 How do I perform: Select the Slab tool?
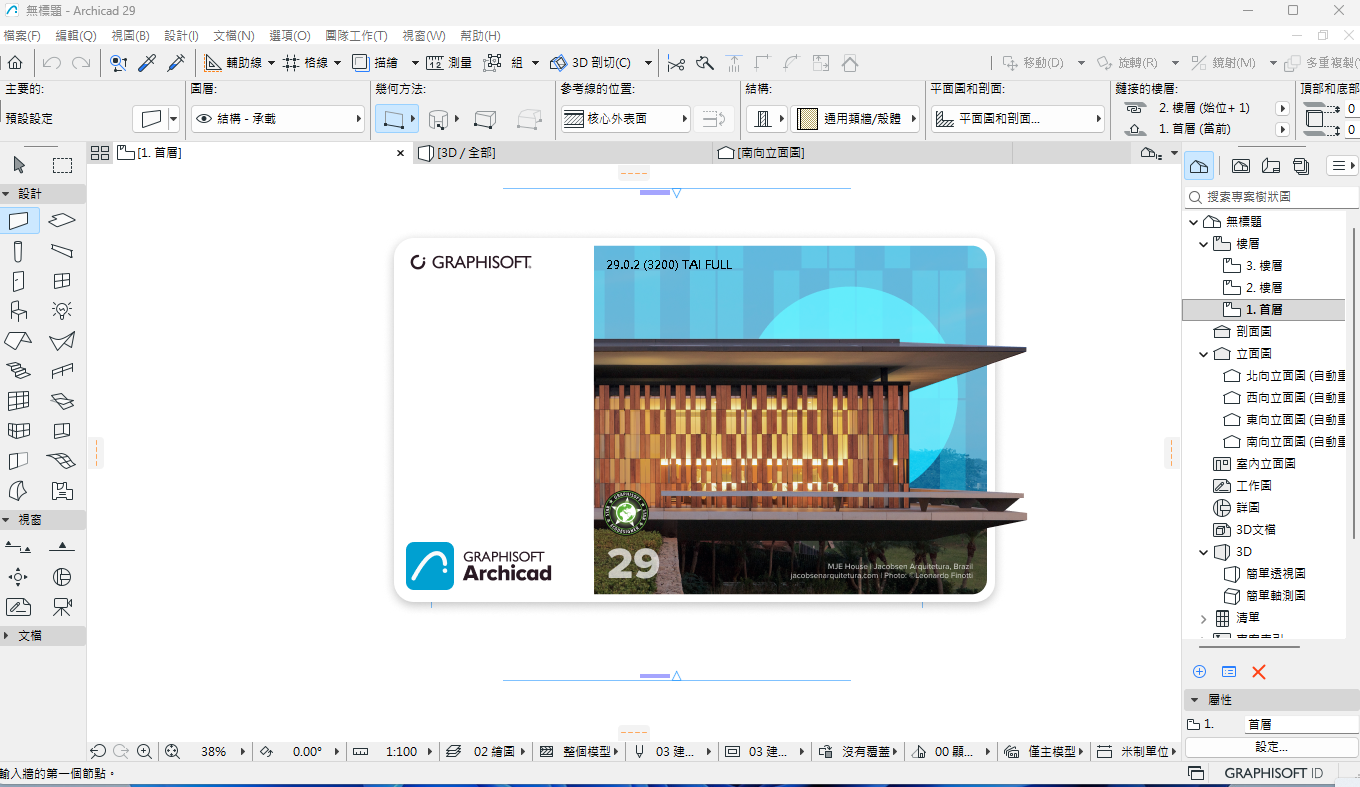(x=62, y=220)
